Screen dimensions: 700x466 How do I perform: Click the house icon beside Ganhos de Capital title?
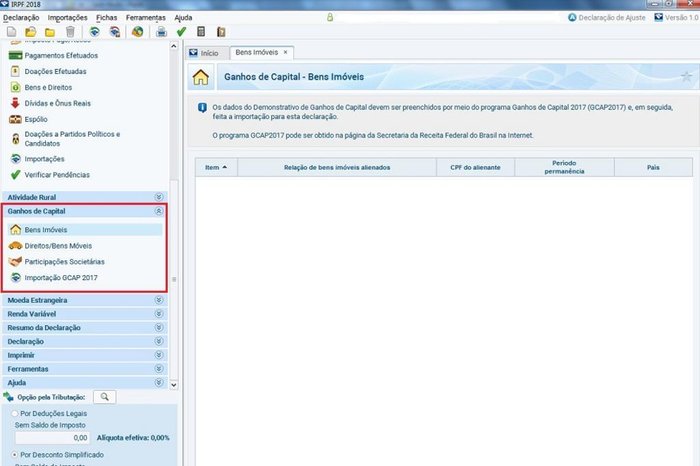[x=201, y=77]
